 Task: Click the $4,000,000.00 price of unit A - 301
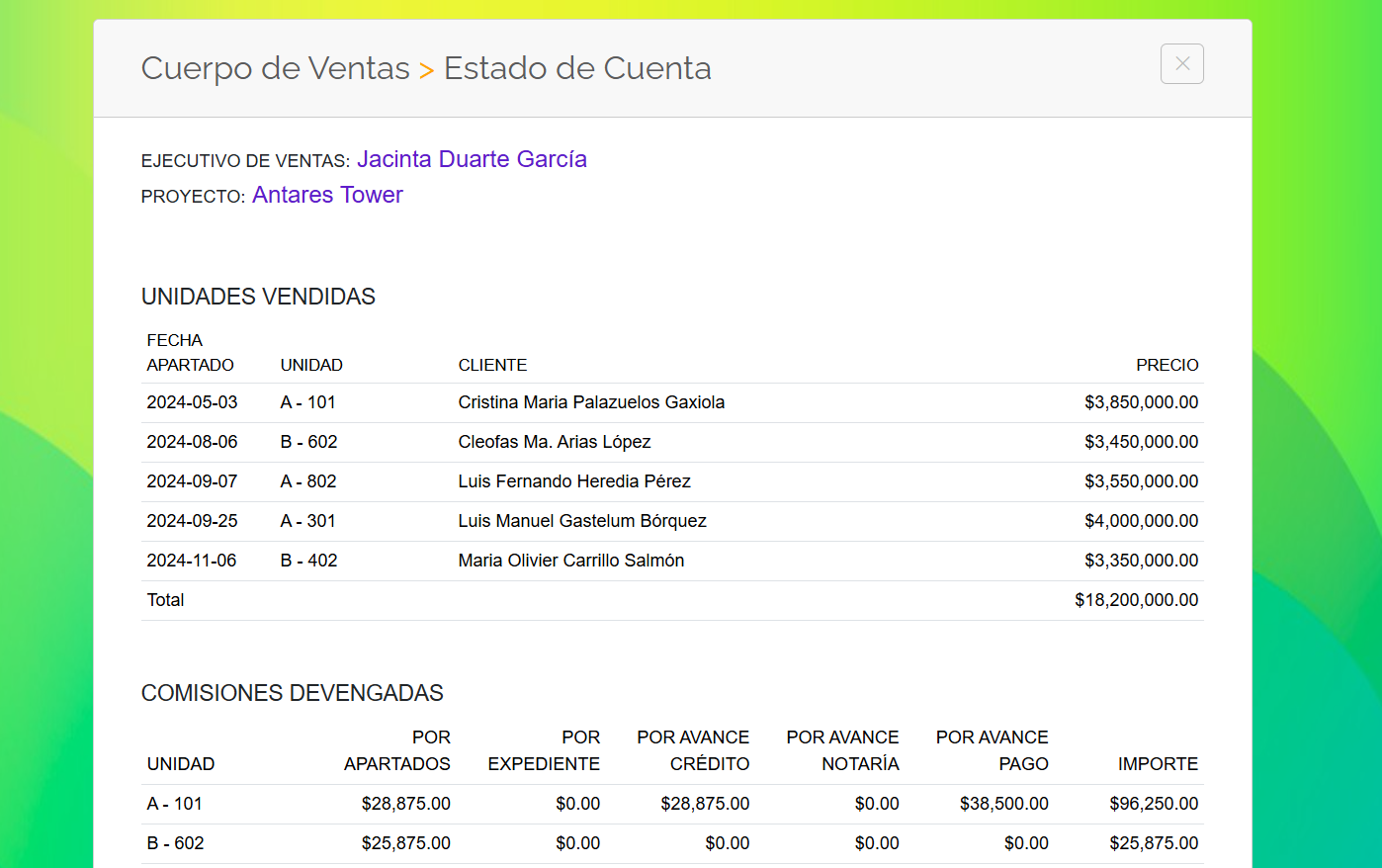click(x=1141, y=521)
